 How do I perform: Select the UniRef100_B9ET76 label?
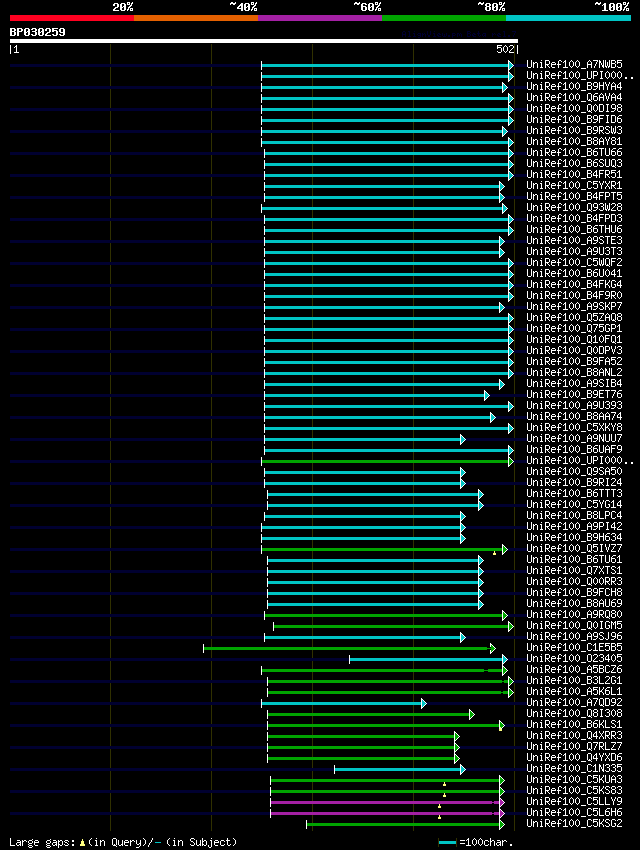(574, 394)
